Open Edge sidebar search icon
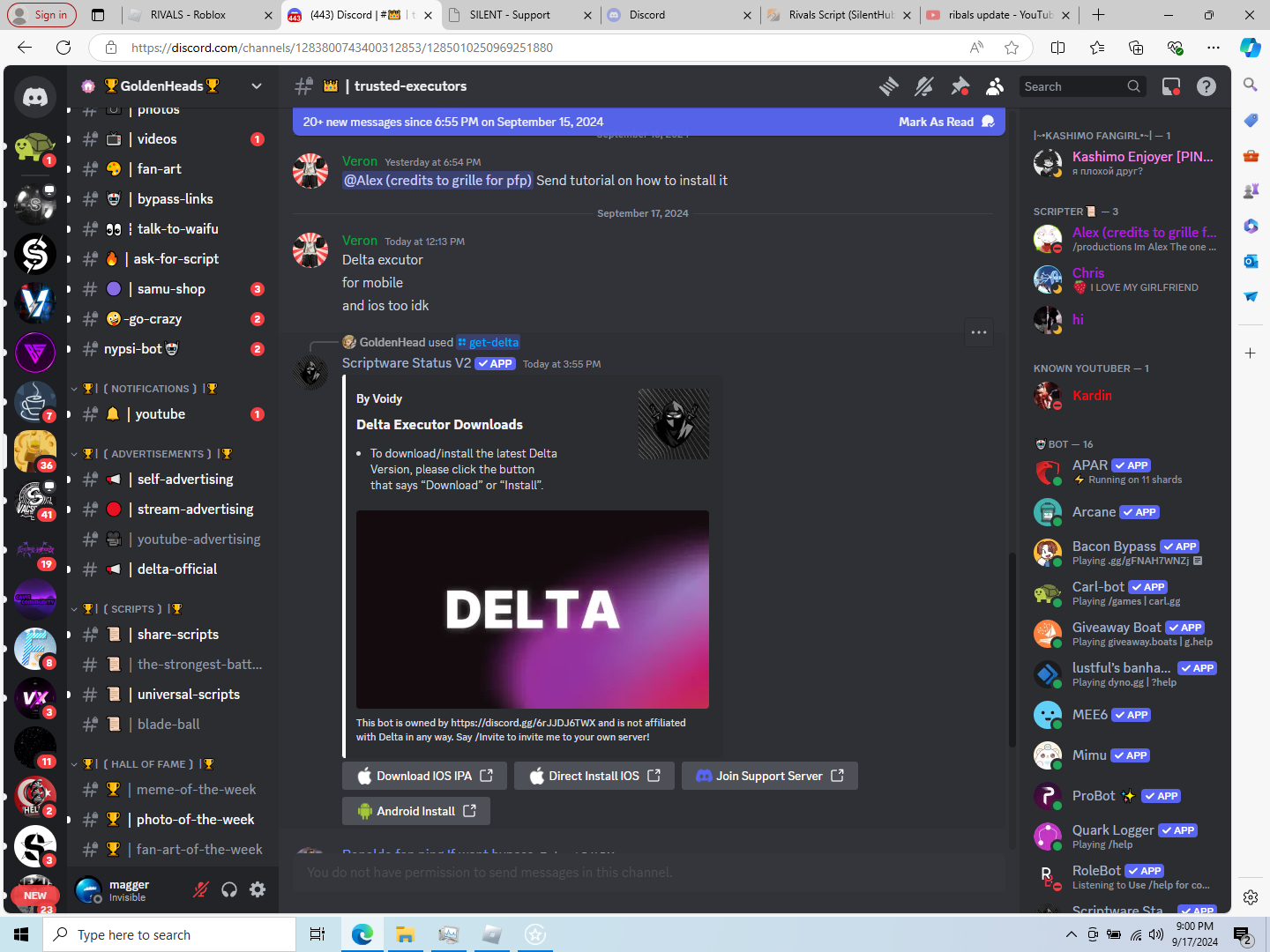 (x=1251, y=85)
